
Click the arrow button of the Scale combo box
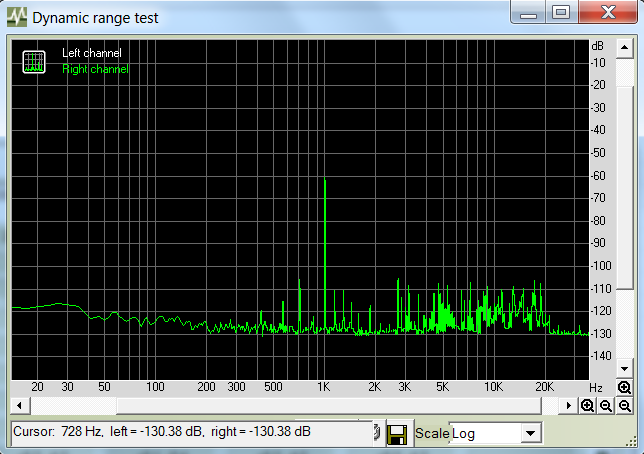531,433
